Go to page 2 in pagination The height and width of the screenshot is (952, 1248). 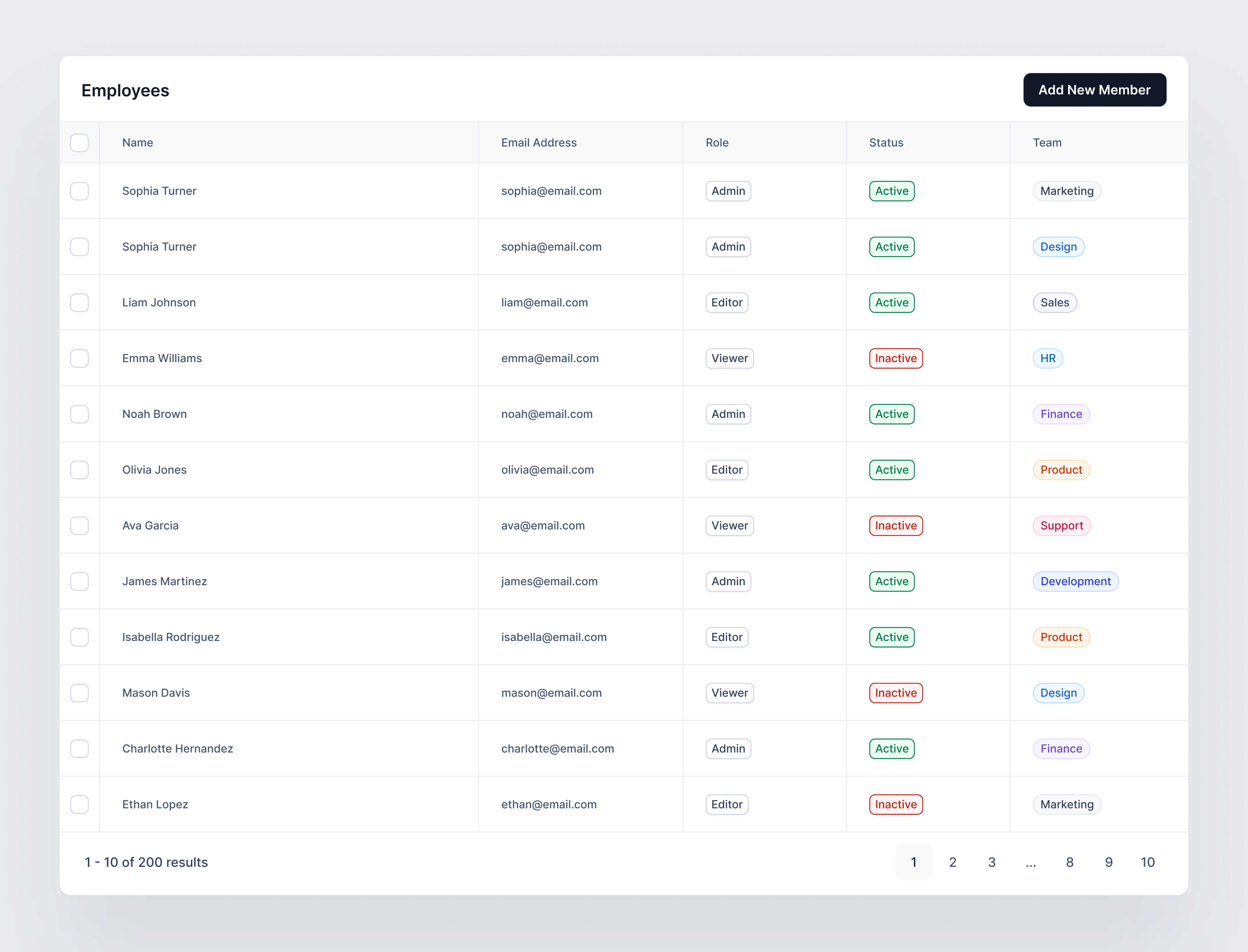click(x=952, y=862)
